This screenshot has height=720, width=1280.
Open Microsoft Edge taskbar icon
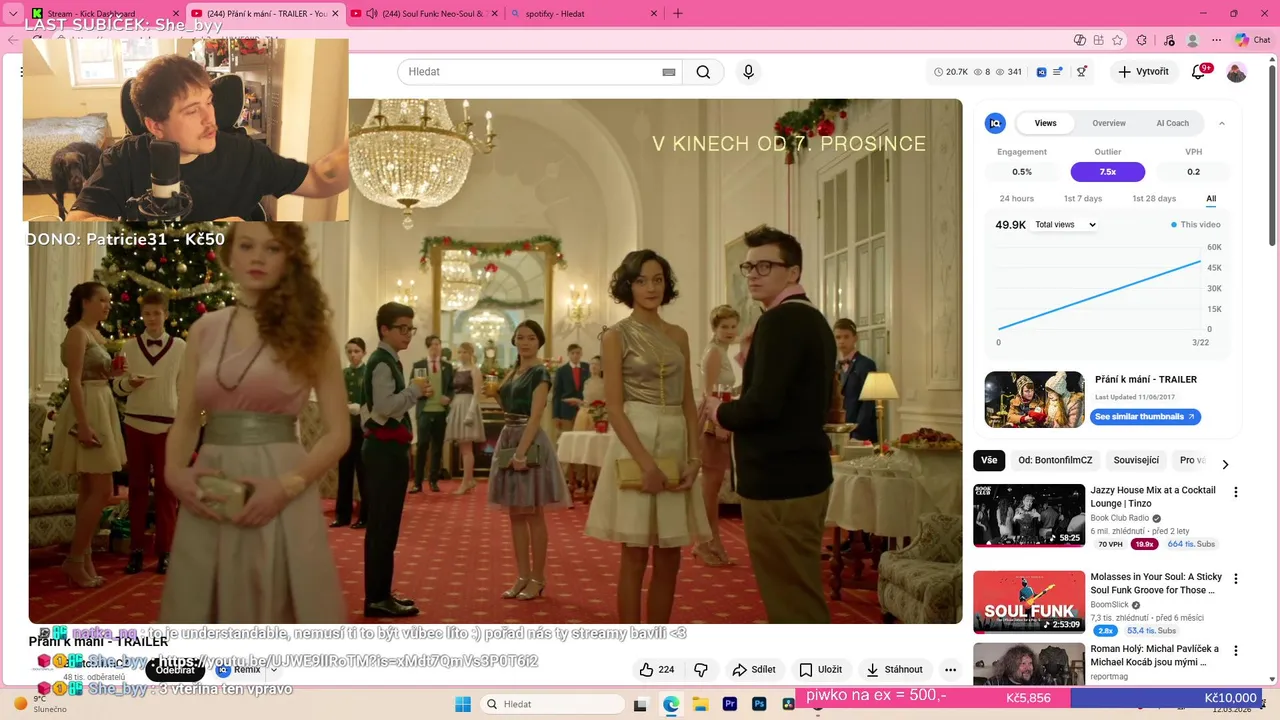tap(671, 704)
